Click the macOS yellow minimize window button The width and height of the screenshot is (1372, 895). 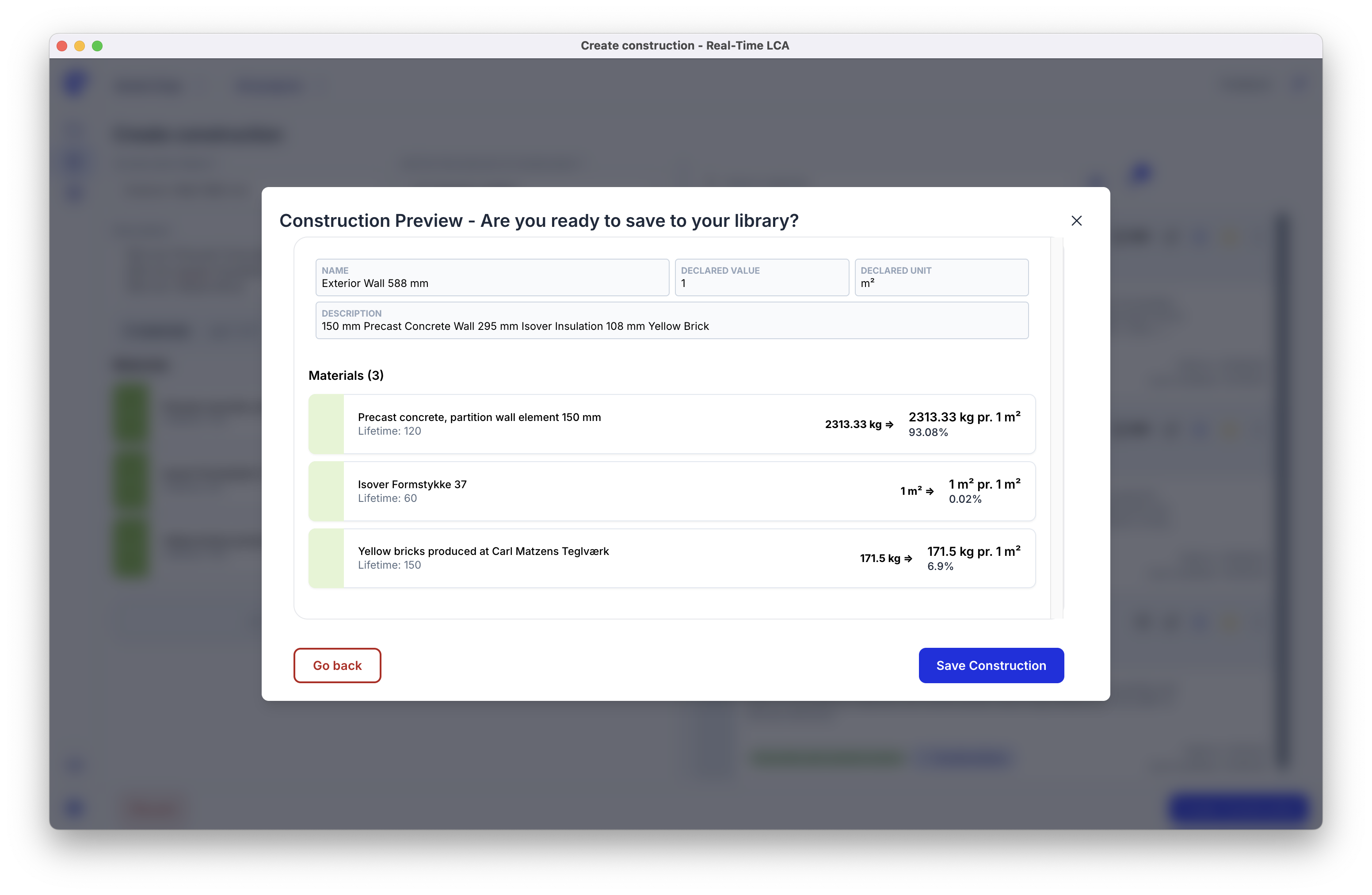[x=80, y=46]
